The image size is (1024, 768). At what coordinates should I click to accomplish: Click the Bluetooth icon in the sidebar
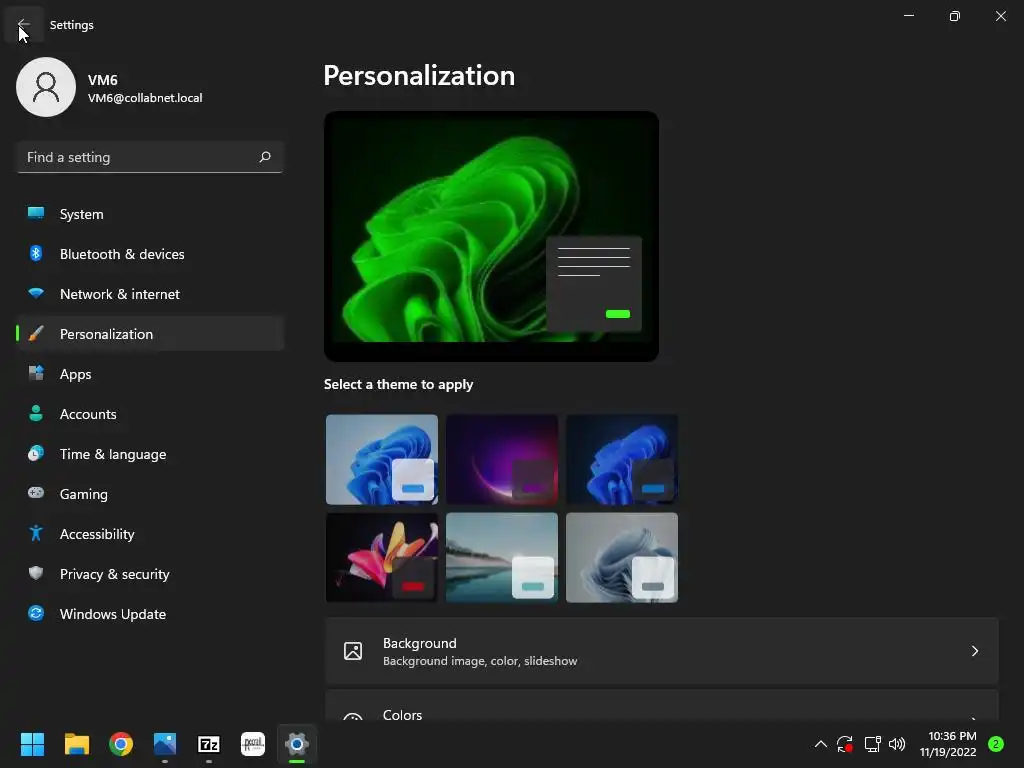[x=36, y=253]
